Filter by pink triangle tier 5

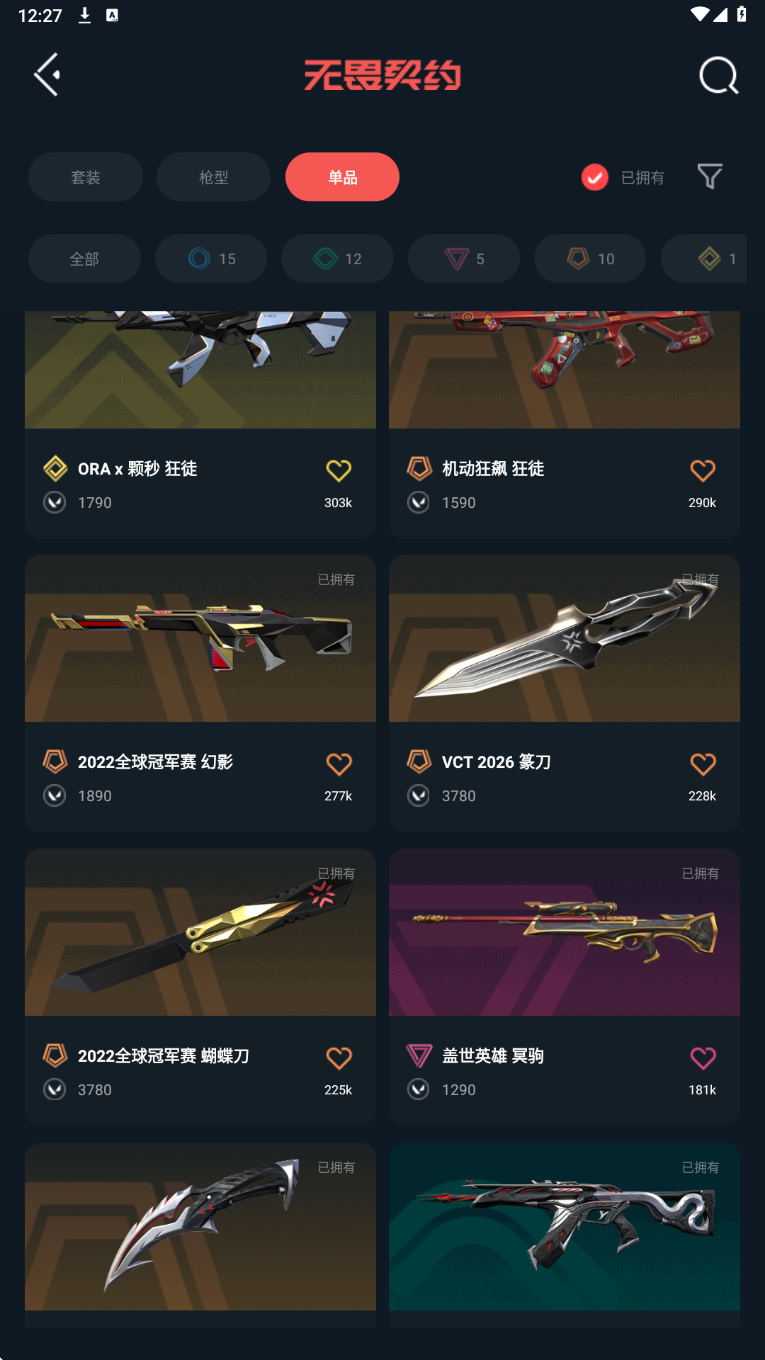pos(464,259)
